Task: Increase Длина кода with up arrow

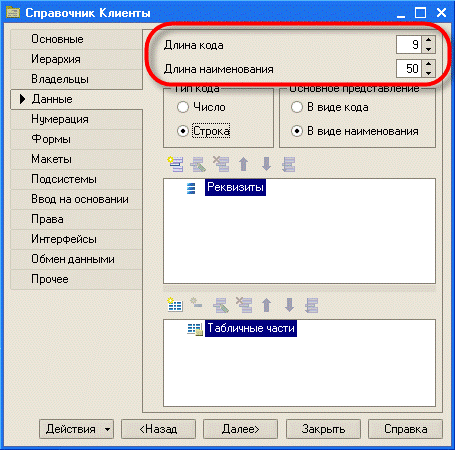Action: click(x=429, y=40)
